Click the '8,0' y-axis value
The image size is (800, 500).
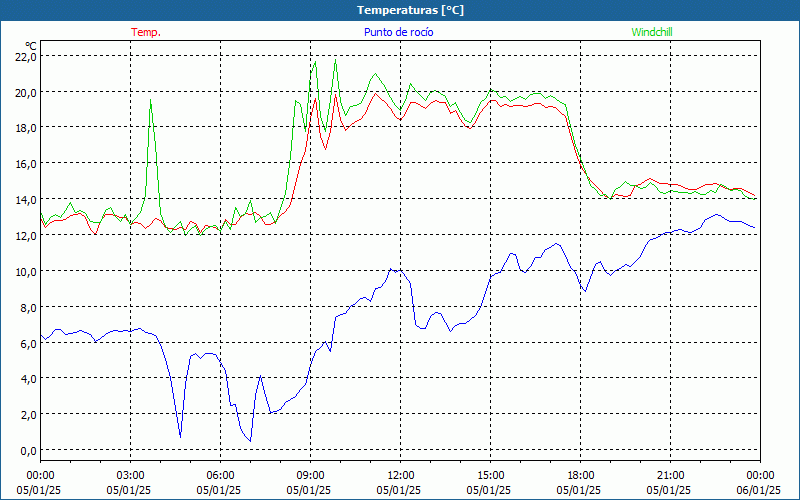click(28, 307)
